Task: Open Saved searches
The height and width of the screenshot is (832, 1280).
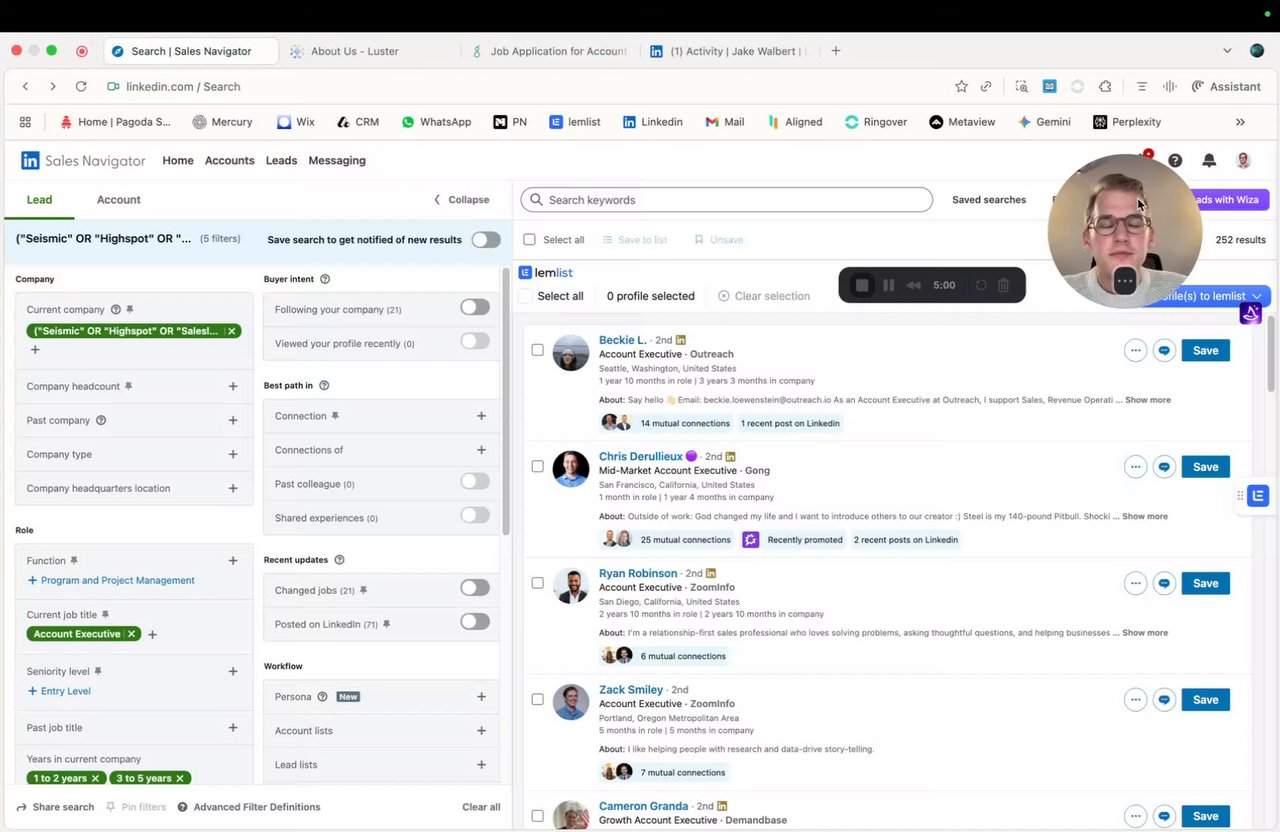Action: tap(989, 200)
